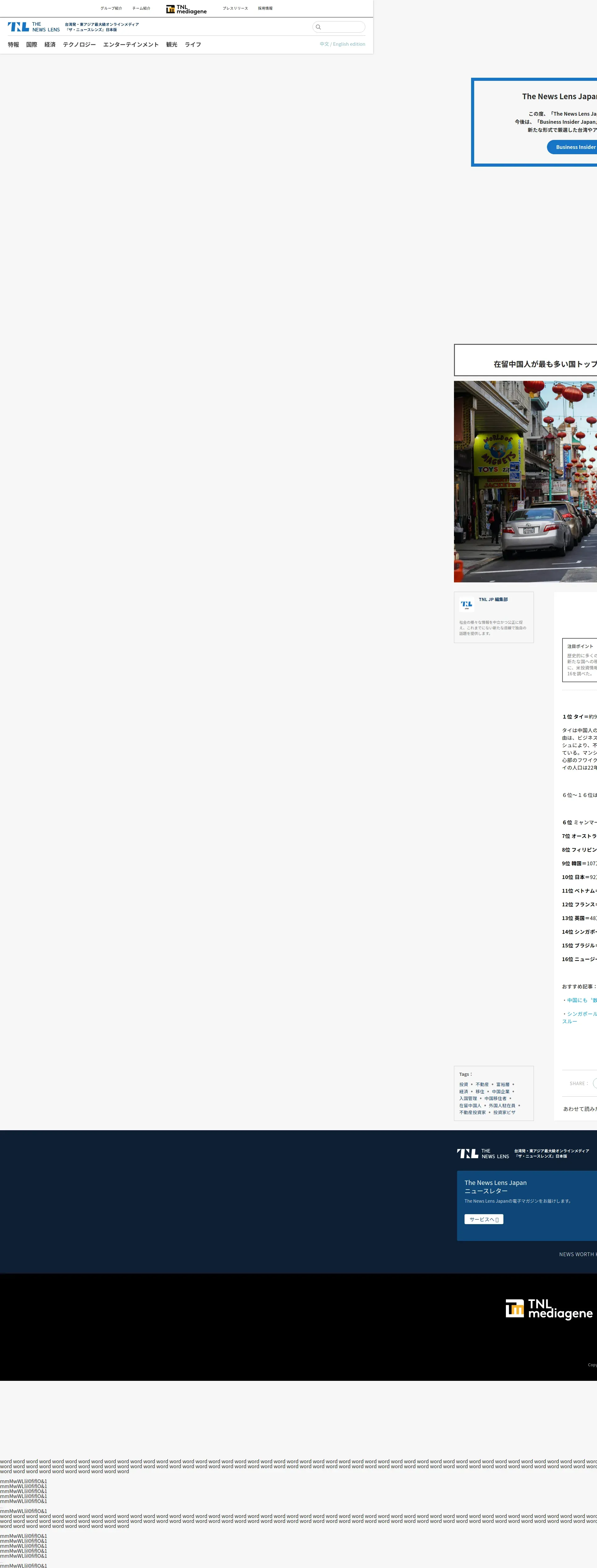The height and width of the screenshot is (1568, 597).
Task: Click the footer News Lens logo
Action: click(483, 1154)
